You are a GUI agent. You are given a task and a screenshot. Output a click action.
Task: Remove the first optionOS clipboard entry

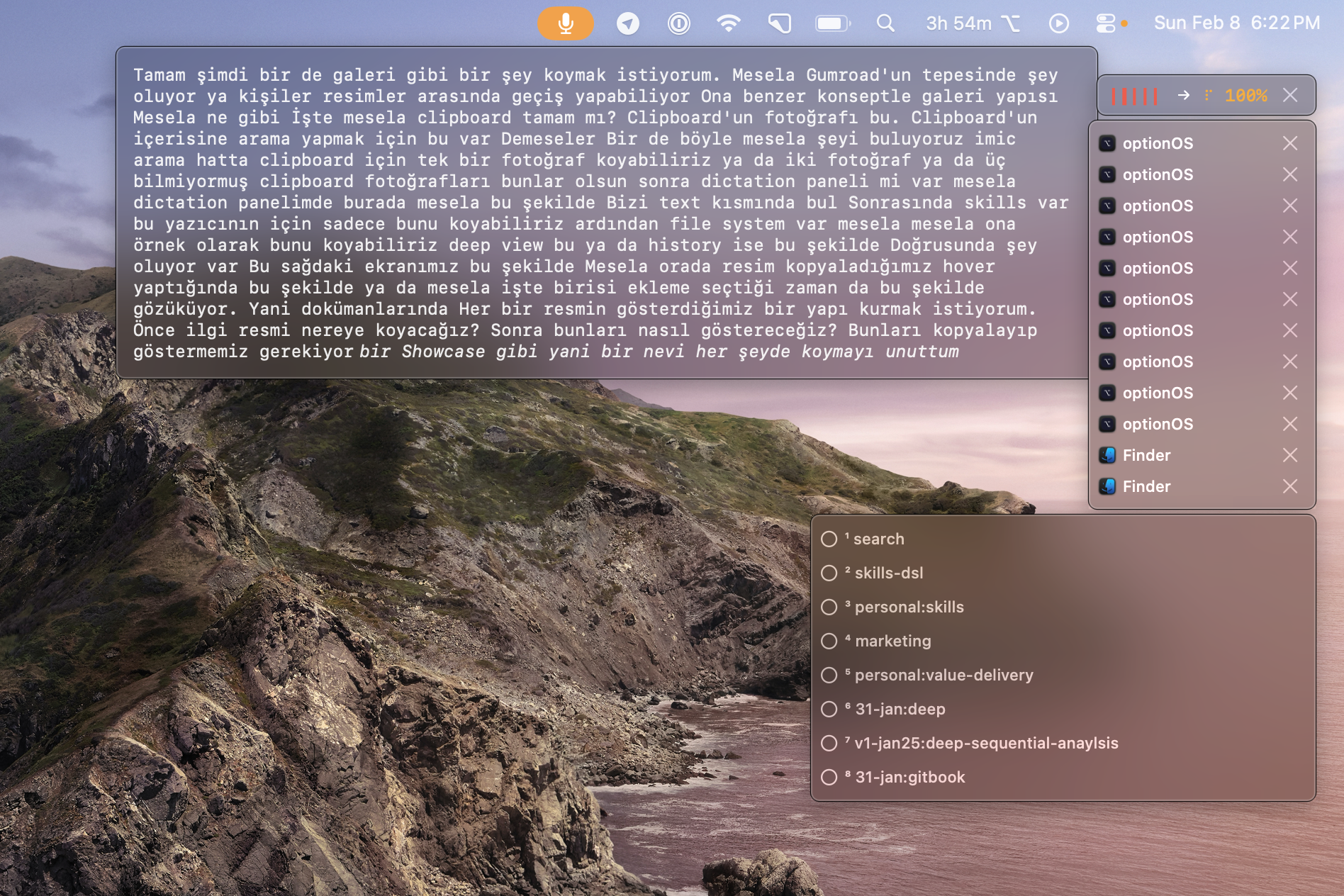pos(1292,143)
